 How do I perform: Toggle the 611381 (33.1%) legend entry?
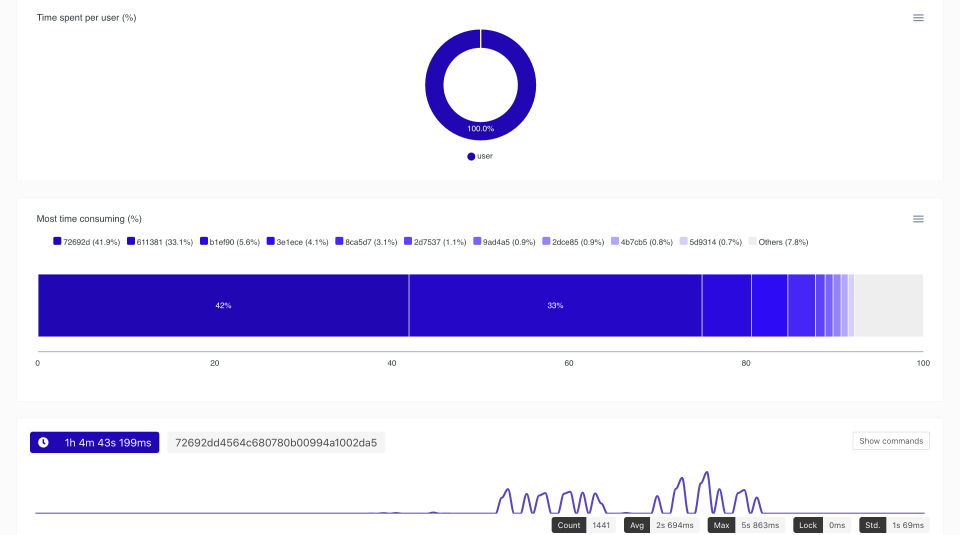coord(160,242)
